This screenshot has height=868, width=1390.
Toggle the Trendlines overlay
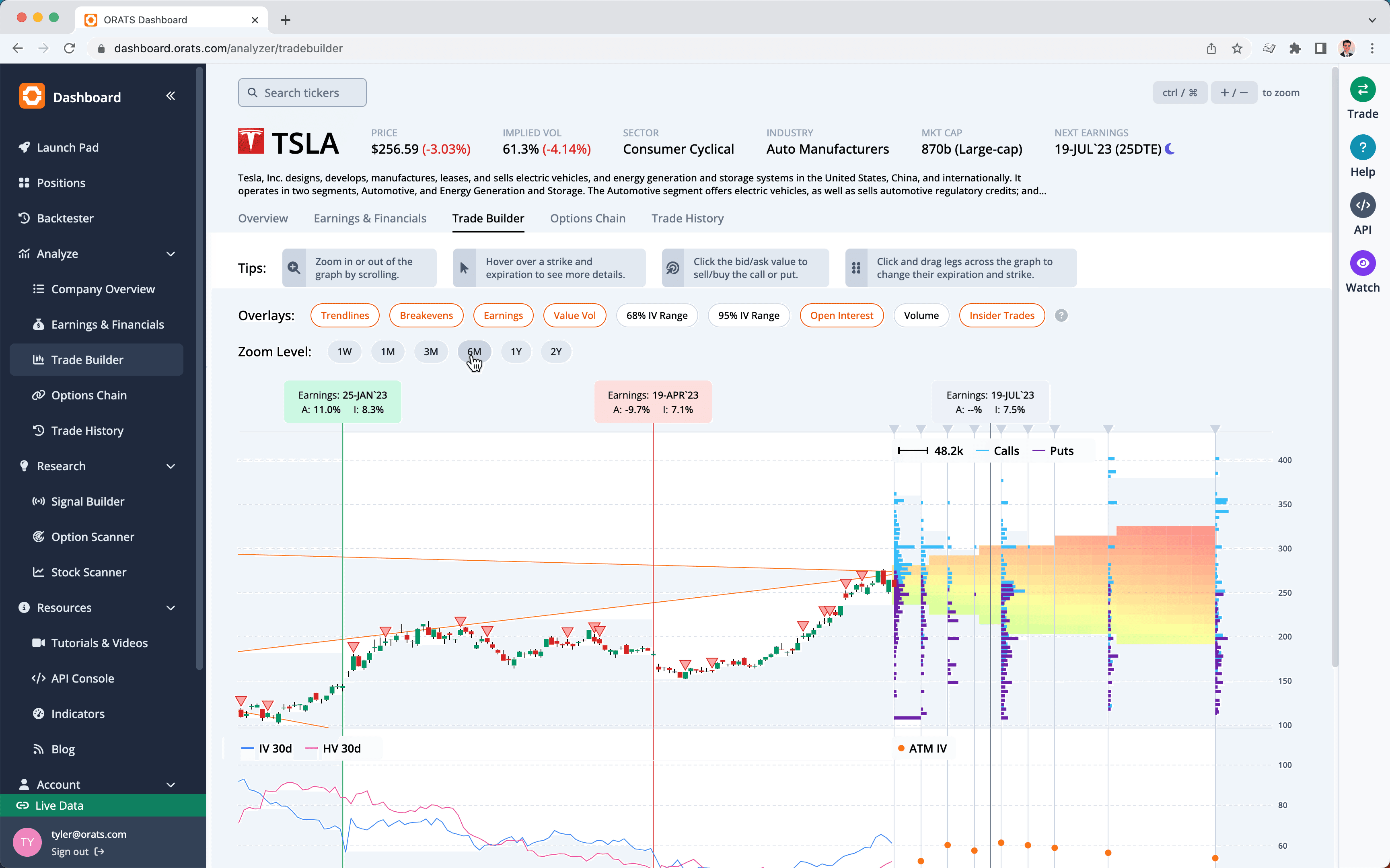(x=345, y=315)
